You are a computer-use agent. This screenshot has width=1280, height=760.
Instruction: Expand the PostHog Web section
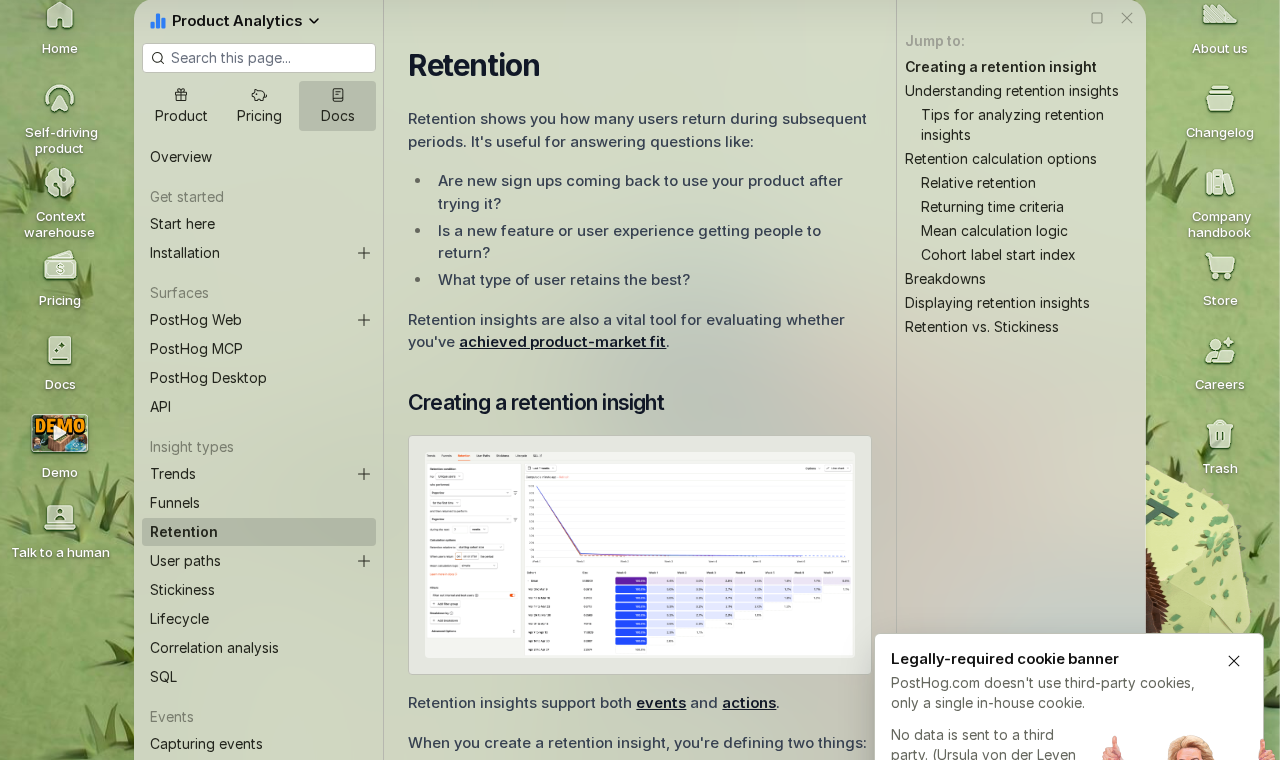coord(364,320)
